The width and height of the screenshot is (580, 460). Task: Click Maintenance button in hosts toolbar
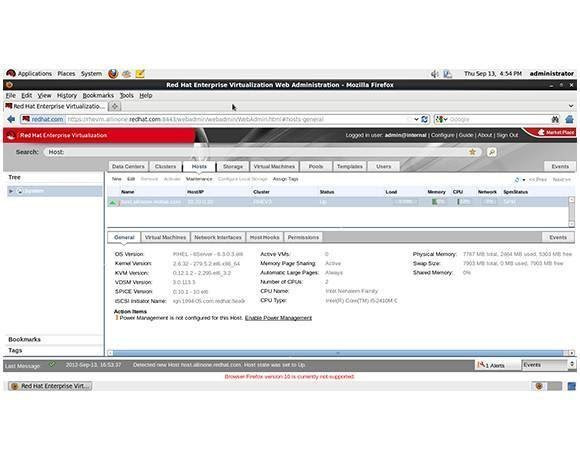(x=199, y=179)
